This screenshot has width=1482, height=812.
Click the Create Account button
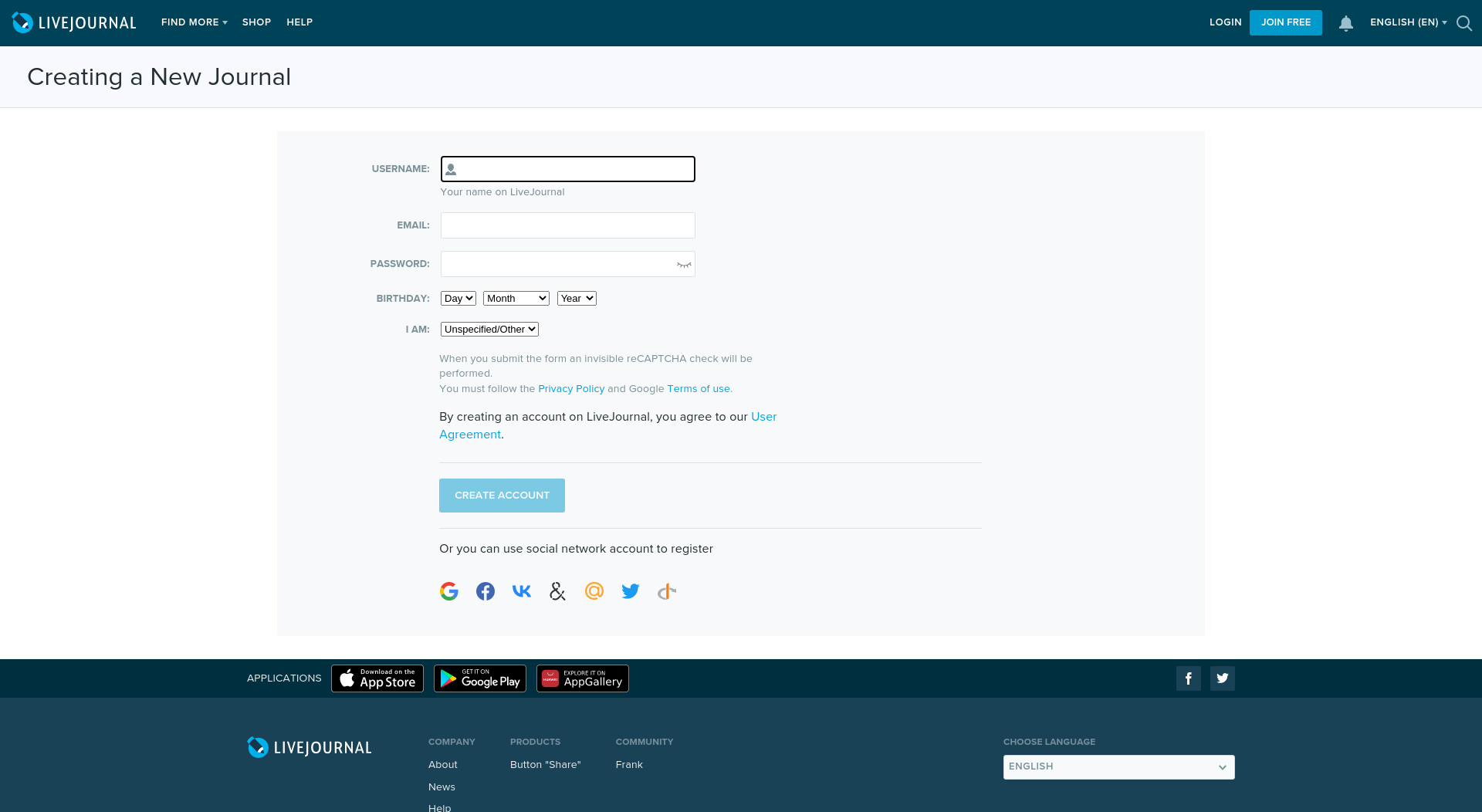pos(502,496)
